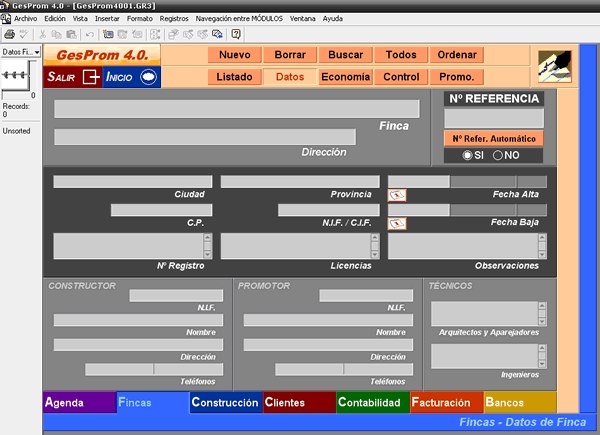Open the Ventana menu
Viewport: 600px width, 435px height.
(x=302, y=19)
